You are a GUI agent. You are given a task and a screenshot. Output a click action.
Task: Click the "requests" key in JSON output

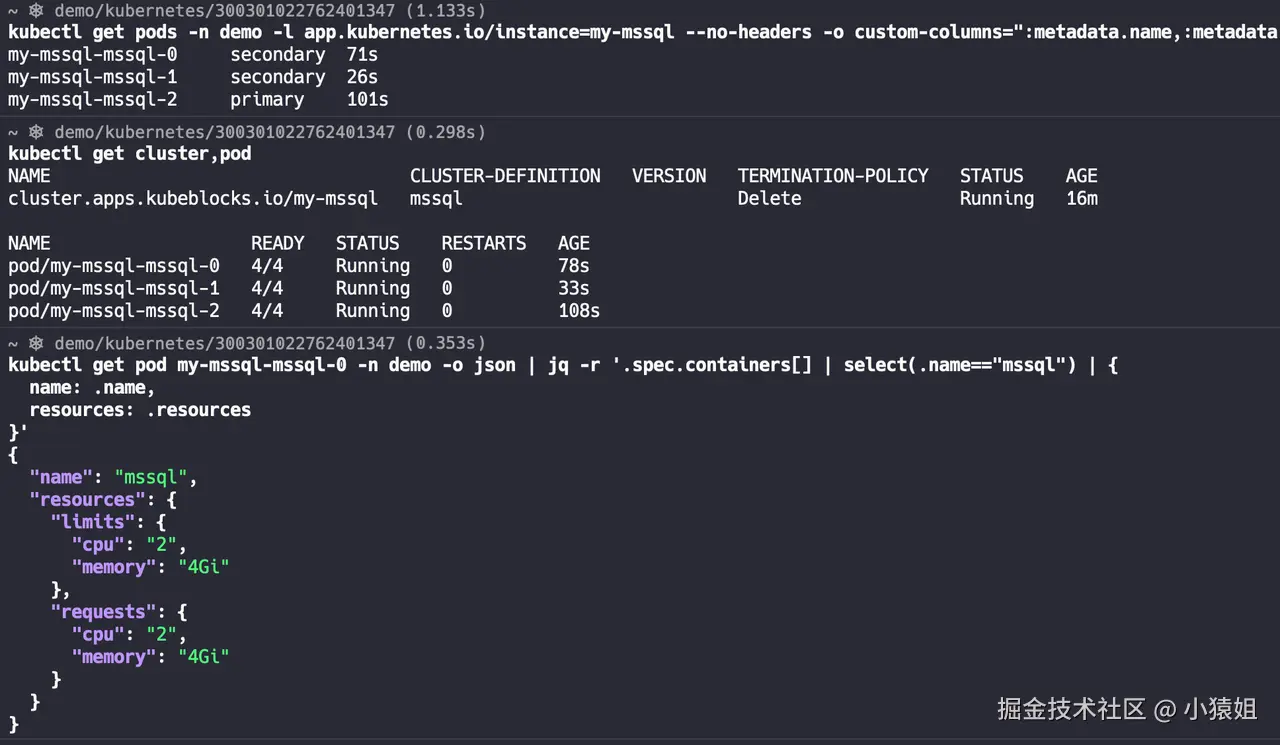tap(103, 612)
